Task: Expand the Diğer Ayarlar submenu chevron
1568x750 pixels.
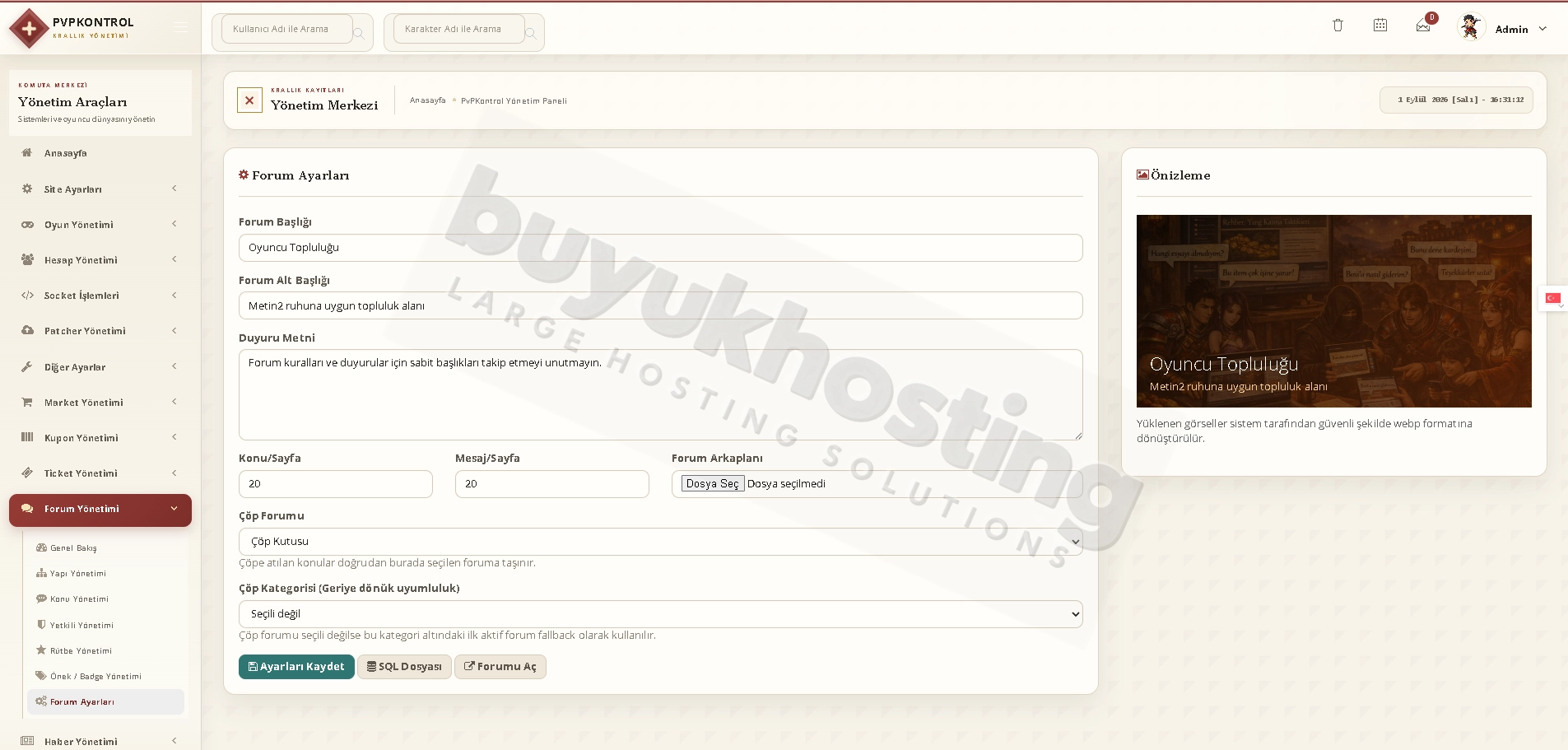Action: click(174, 366)
